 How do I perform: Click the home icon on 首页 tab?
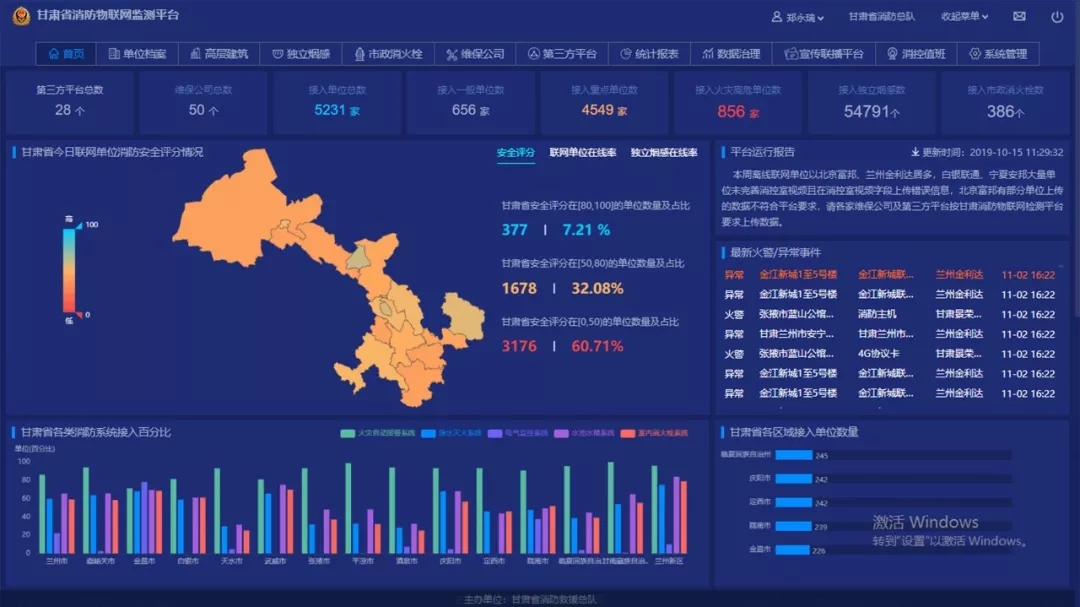coord(54,54)
